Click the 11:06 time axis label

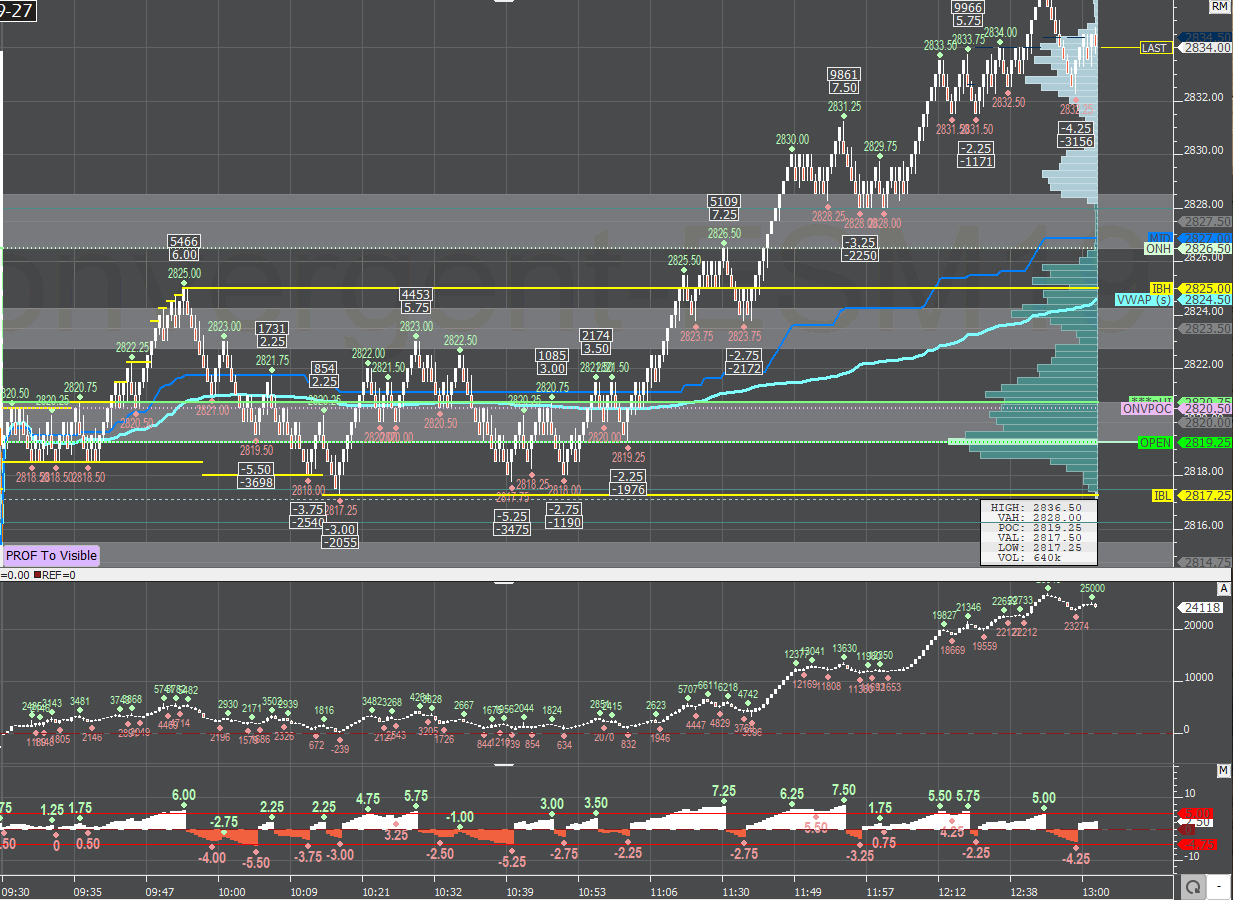click(x=663, y=891)
